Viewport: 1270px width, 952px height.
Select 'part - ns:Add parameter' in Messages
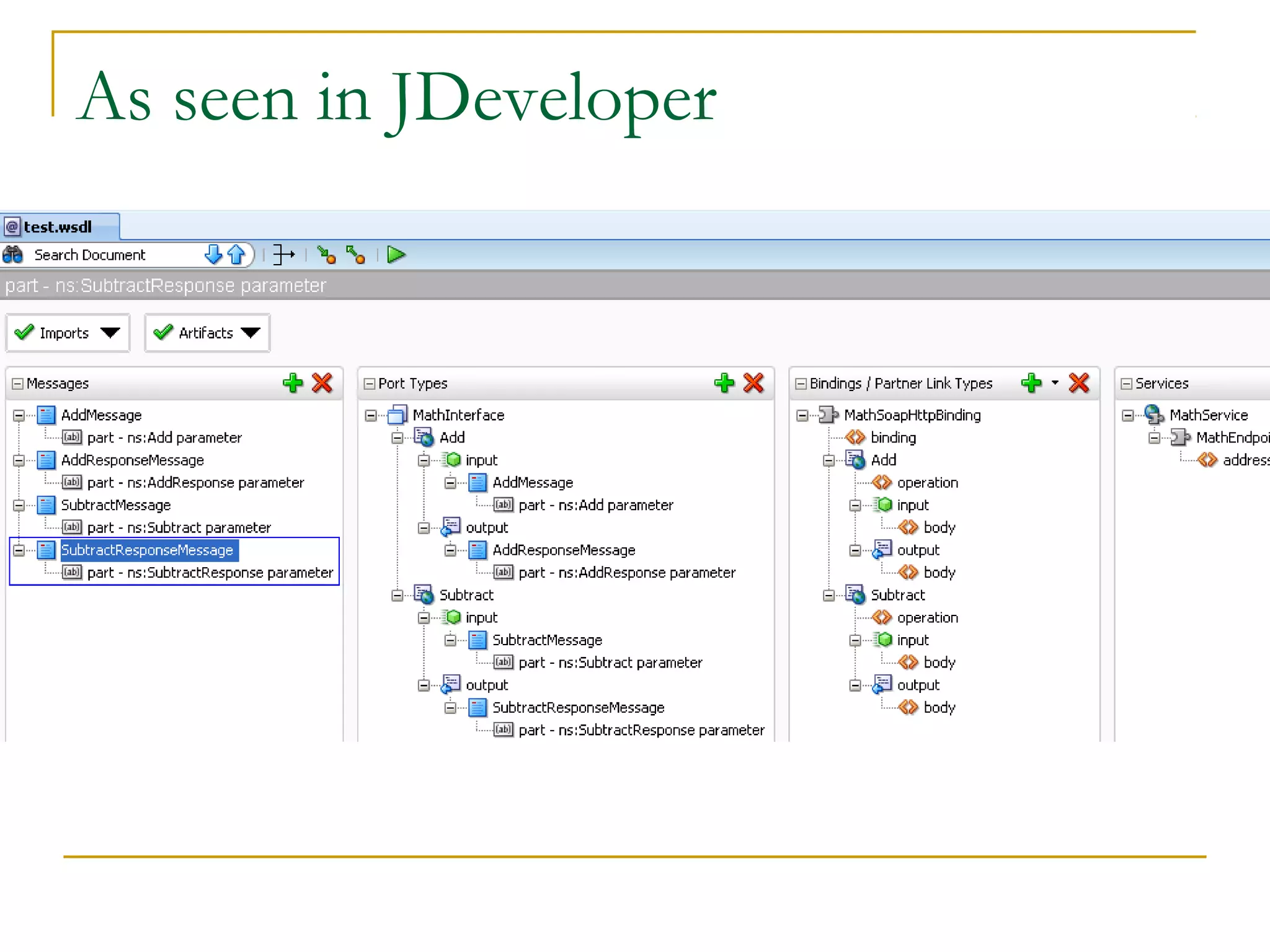tap(164, 438)
